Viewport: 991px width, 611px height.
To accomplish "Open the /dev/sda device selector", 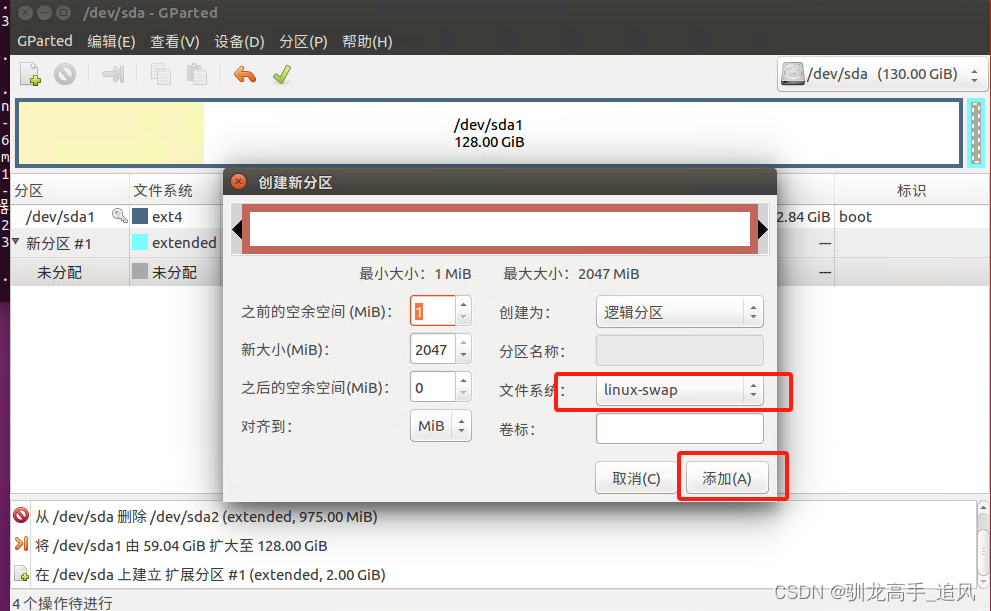I will (881, 74).
